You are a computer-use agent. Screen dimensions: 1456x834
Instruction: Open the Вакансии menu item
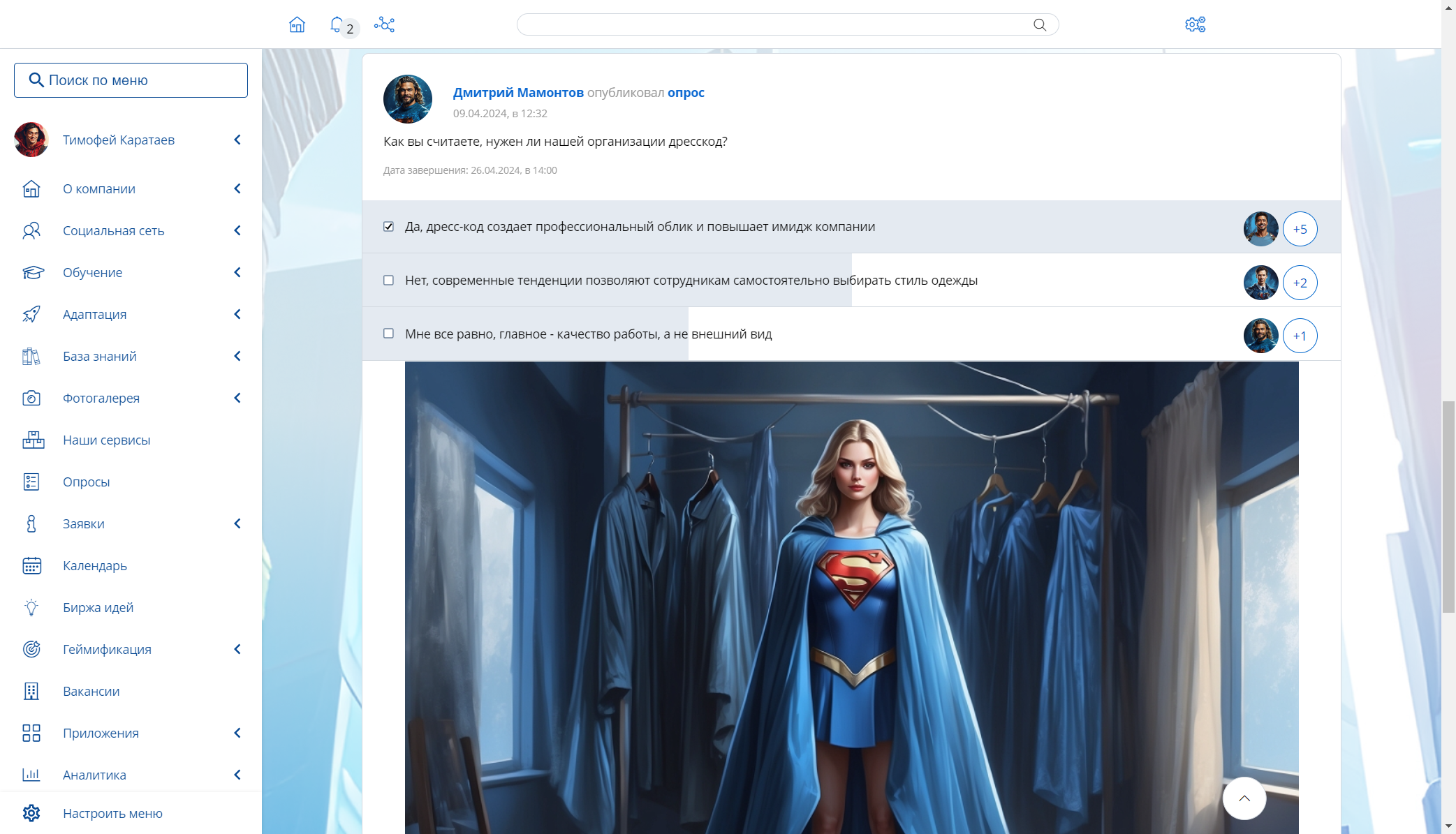91,691
